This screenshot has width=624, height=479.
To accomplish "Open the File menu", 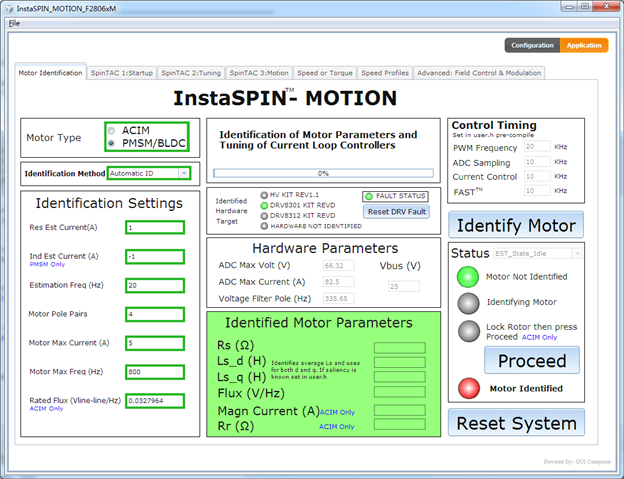I will (x=14, y=22).
